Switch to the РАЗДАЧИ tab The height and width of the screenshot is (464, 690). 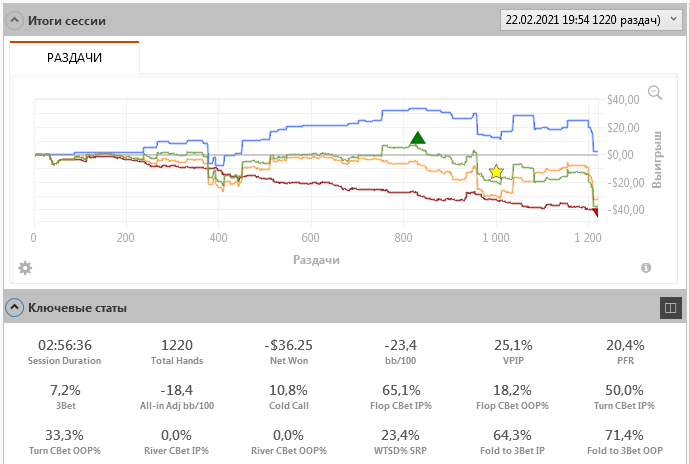coord(75,58)
